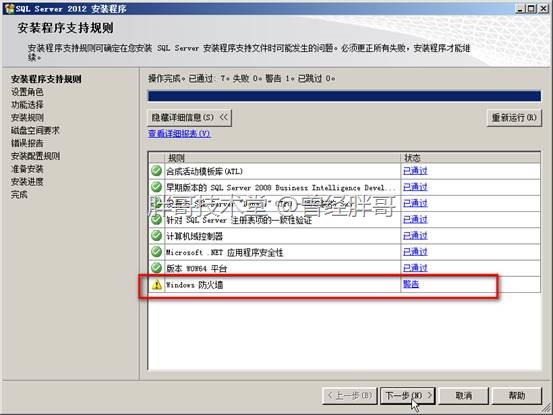The image size is (553, 415).
Task: Click the green check icon for ATL rule
Action: click(x=156, y=171)
